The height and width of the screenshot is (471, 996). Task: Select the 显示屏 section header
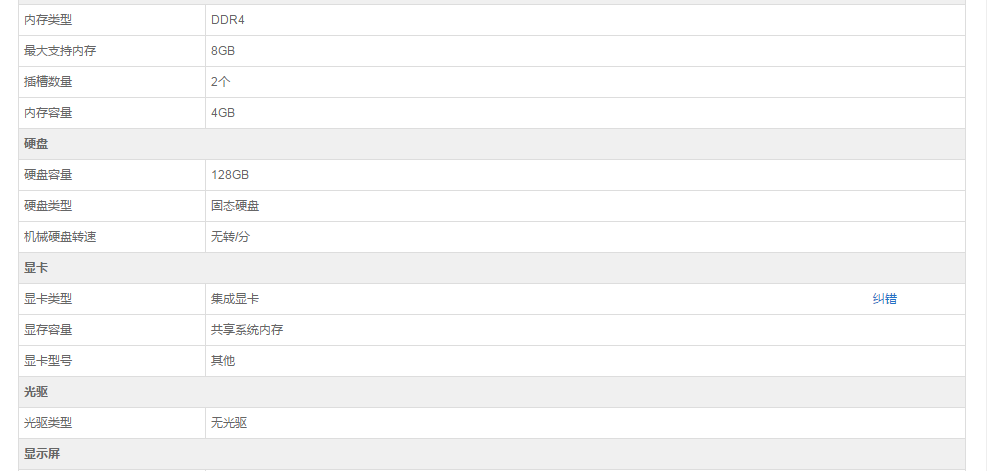(x=492, y=454)
